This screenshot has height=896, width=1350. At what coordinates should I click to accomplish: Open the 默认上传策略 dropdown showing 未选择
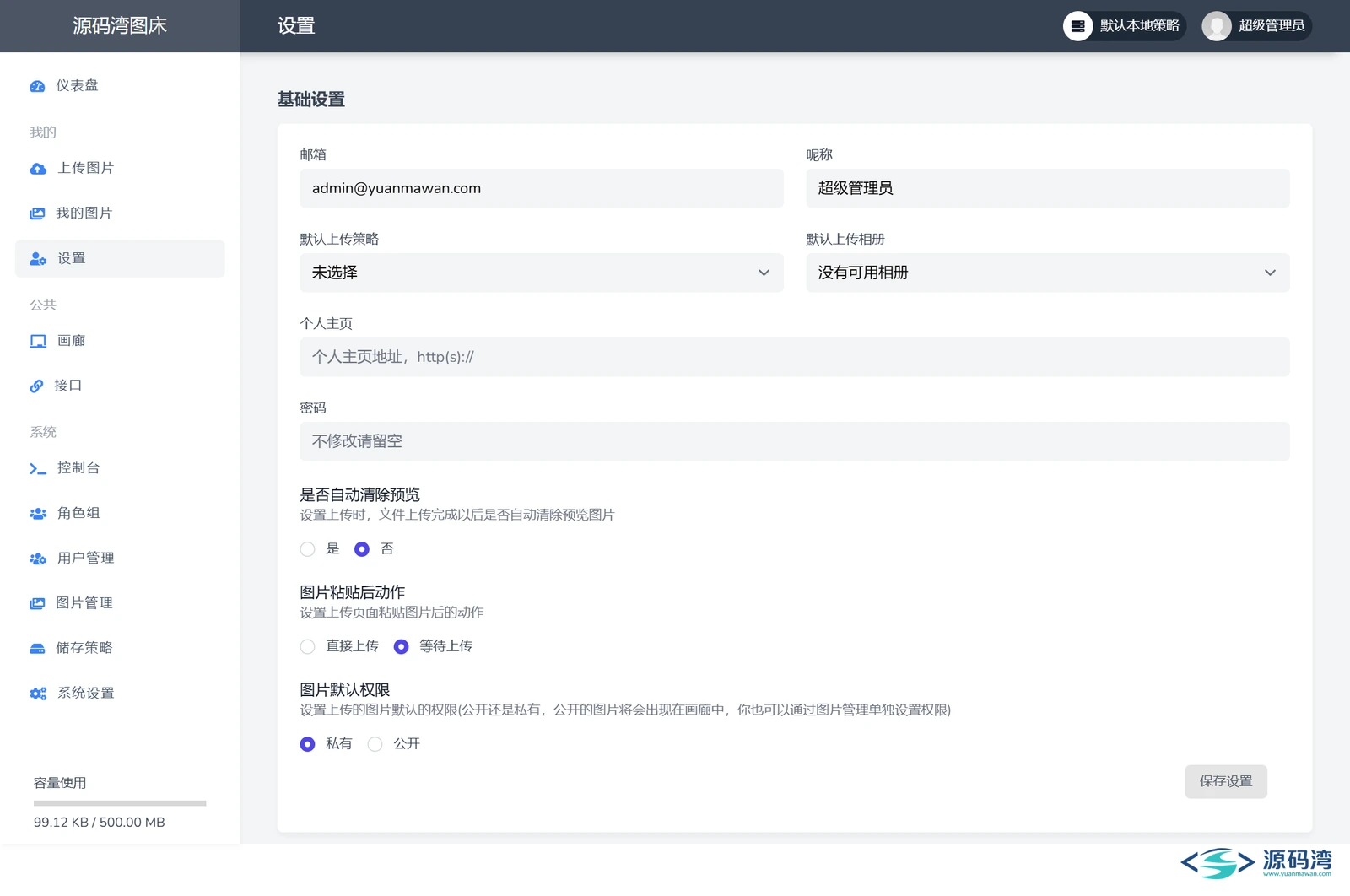point(542,273)
